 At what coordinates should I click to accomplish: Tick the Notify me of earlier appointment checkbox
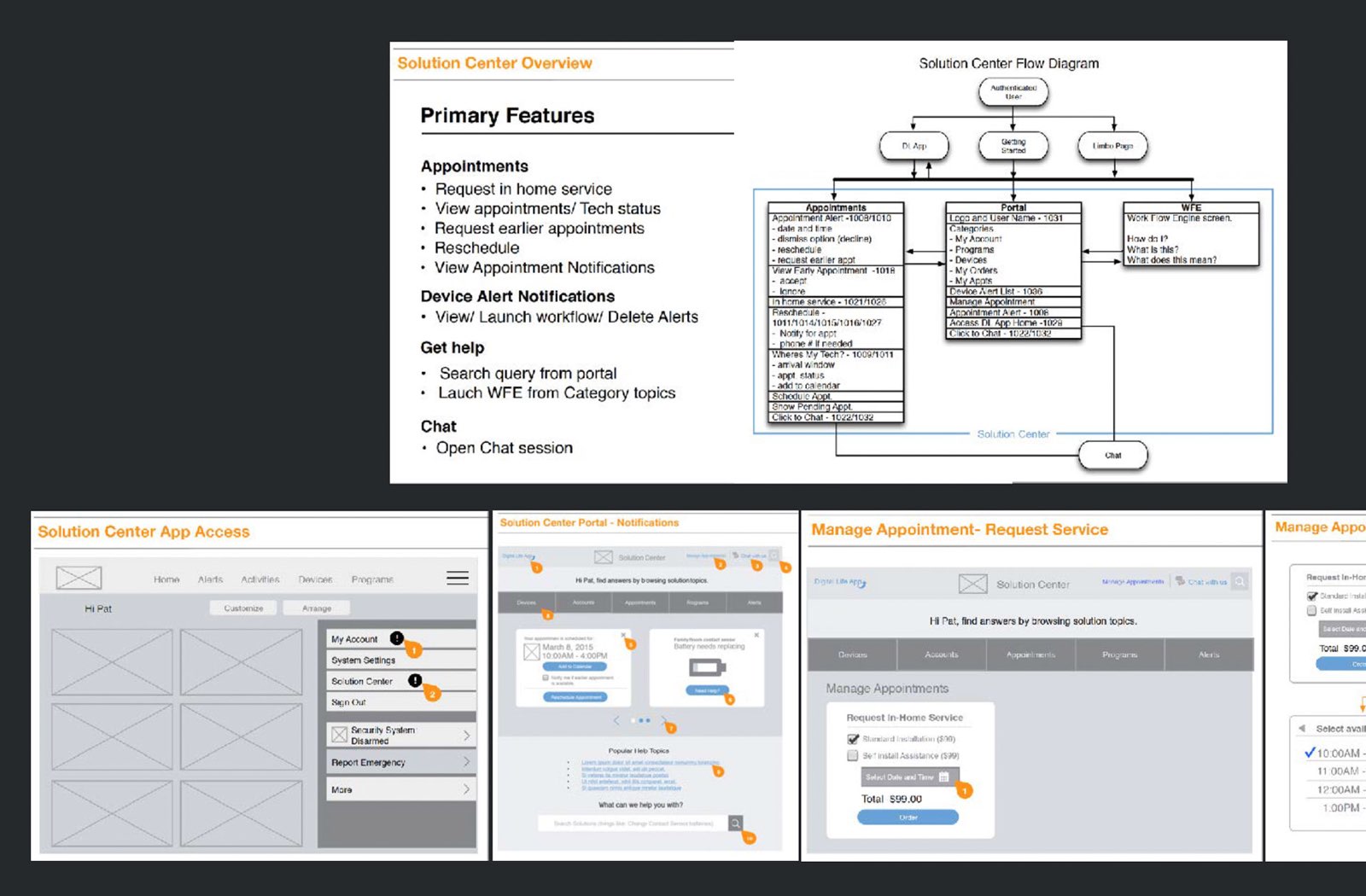pyautogui.click(x=545, y=678)
